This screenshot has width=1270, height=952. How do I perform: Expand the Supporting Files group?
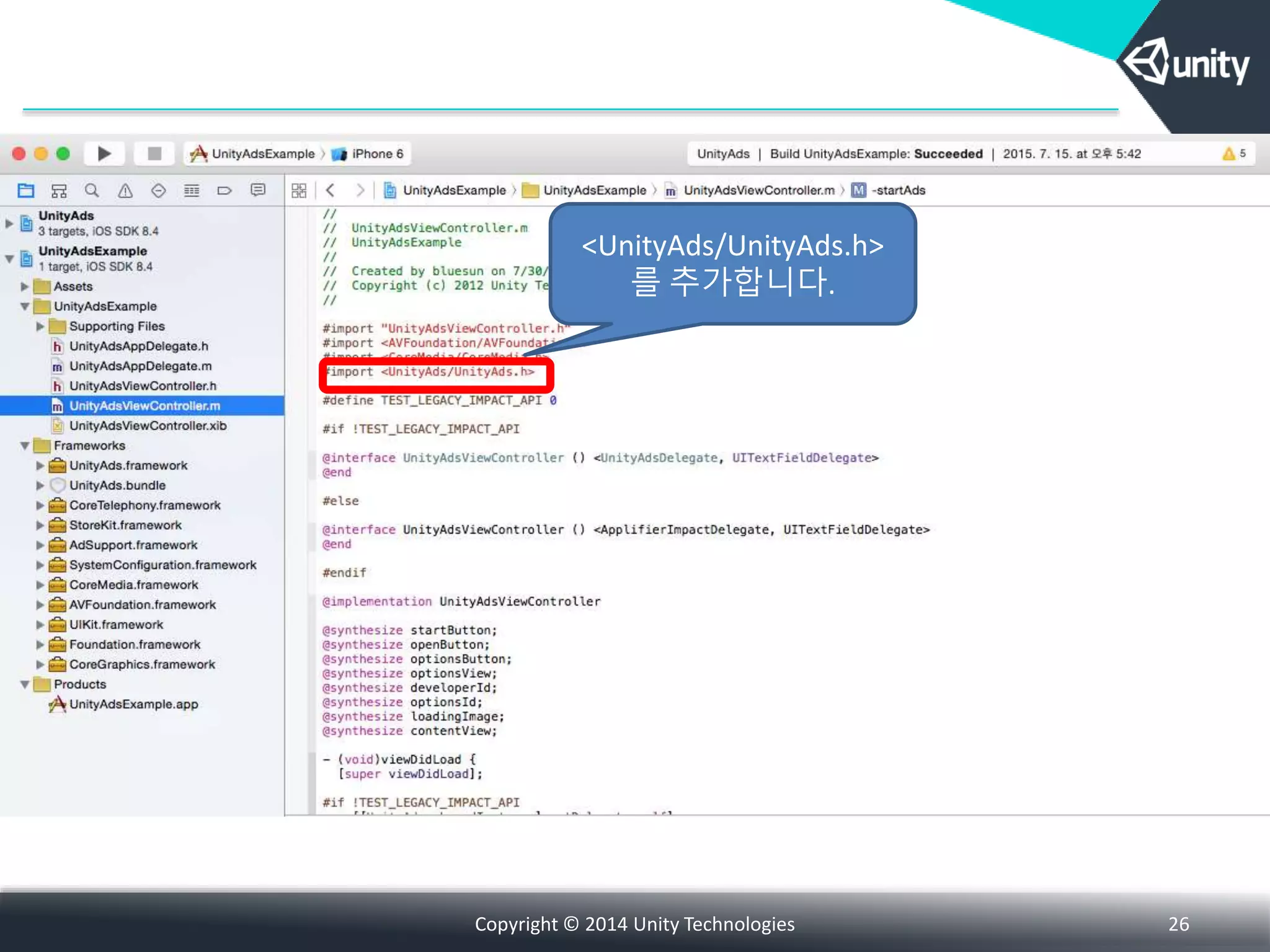pyautogui.click(x=40, y=326)
